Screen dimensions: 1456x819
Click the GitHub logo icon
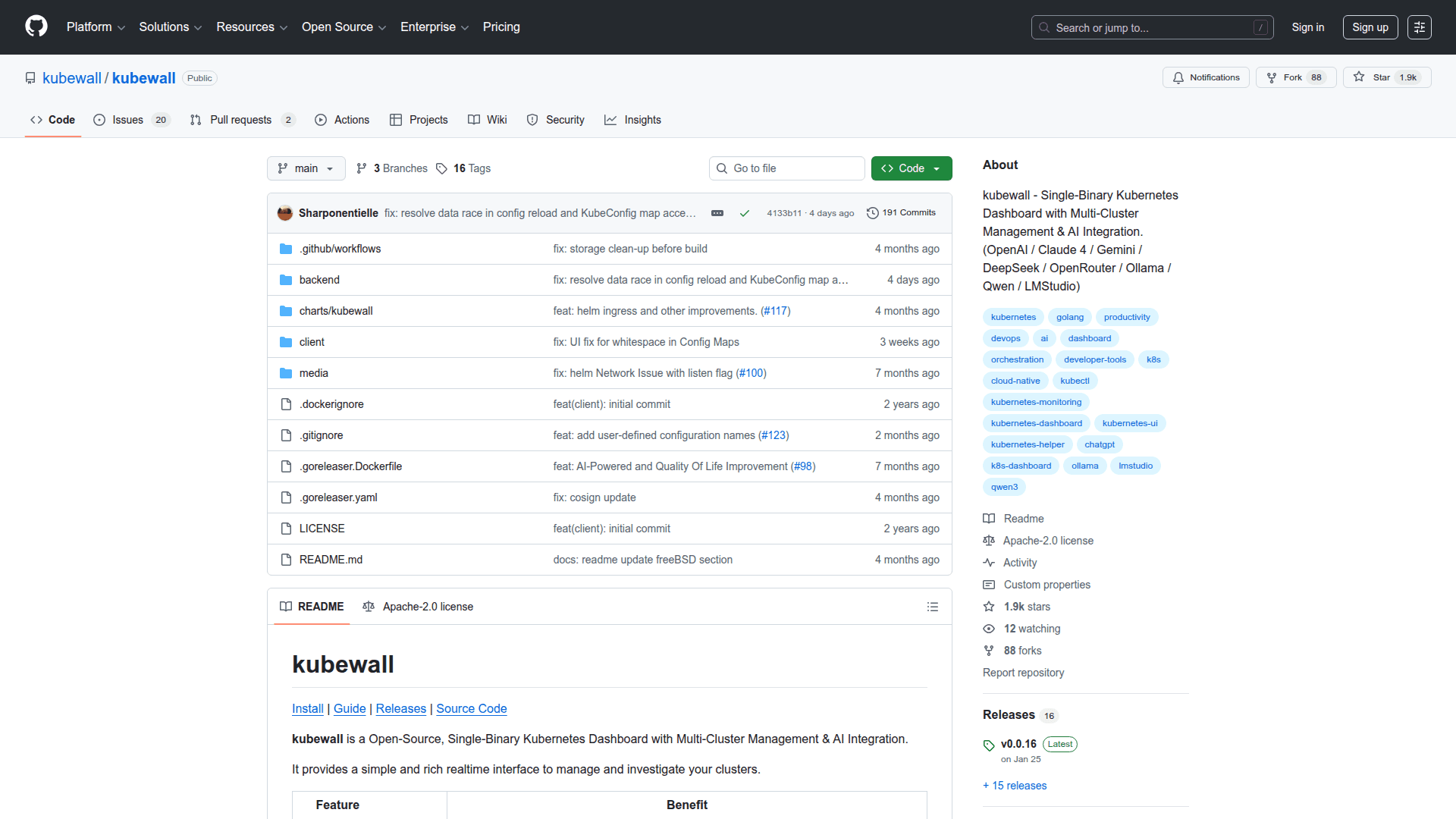[x=36, y=27]
